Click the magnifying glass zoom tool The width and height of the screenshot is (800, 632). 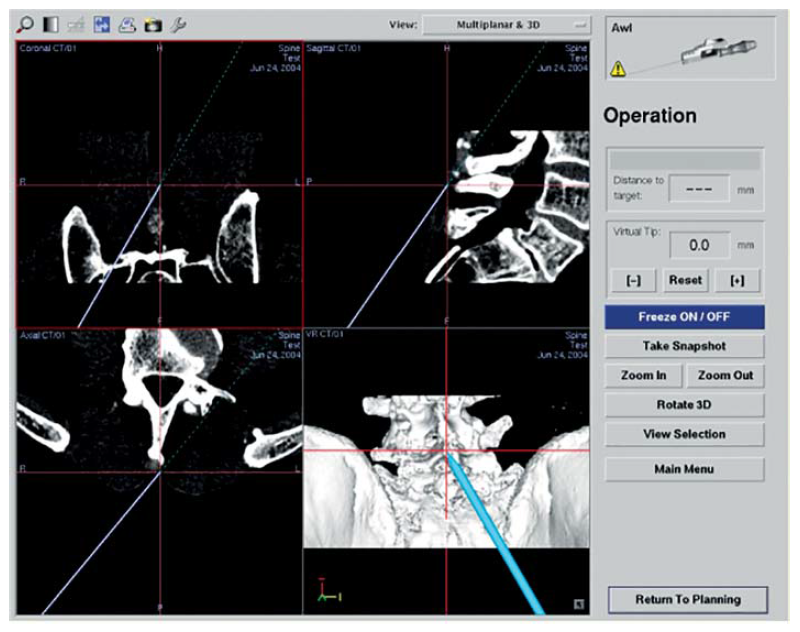(x=27, y=24)
